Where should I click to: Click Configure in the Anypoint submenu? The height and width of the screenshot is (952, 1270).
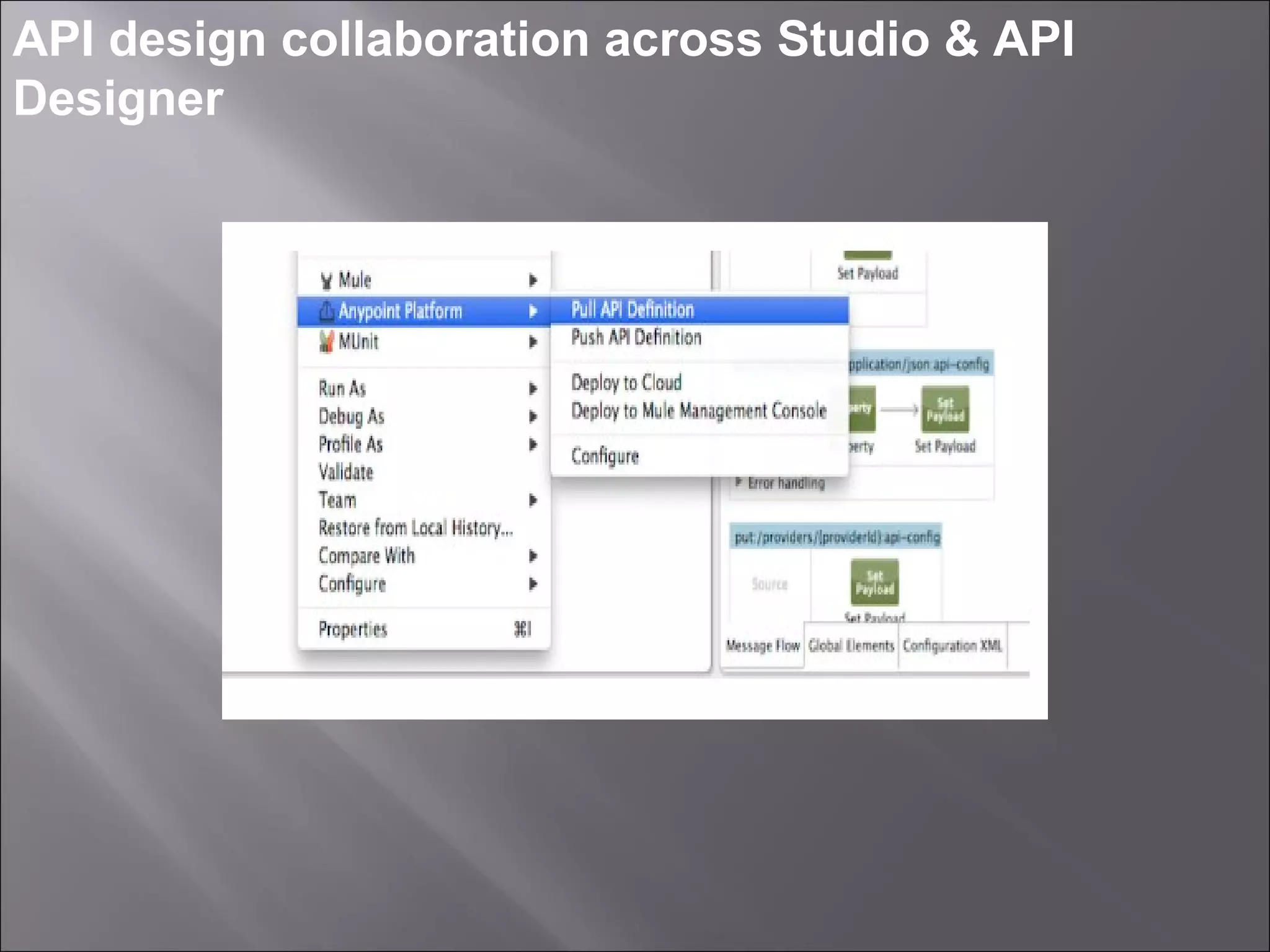[699, 456]
